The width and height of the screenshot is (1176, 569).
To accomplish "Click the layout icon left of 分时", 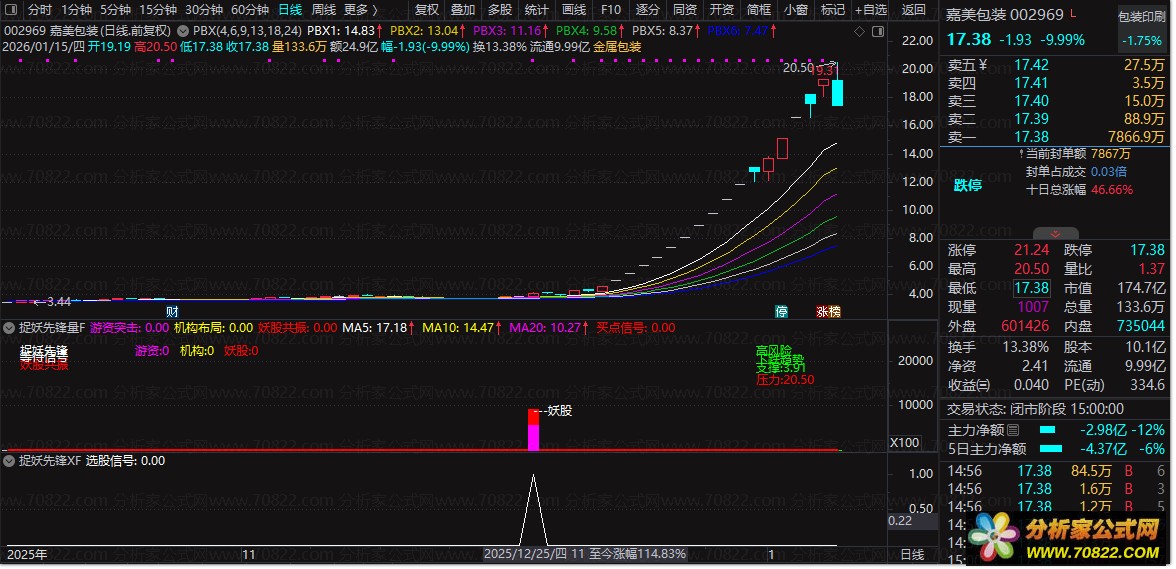I will [x=11, y=10].
